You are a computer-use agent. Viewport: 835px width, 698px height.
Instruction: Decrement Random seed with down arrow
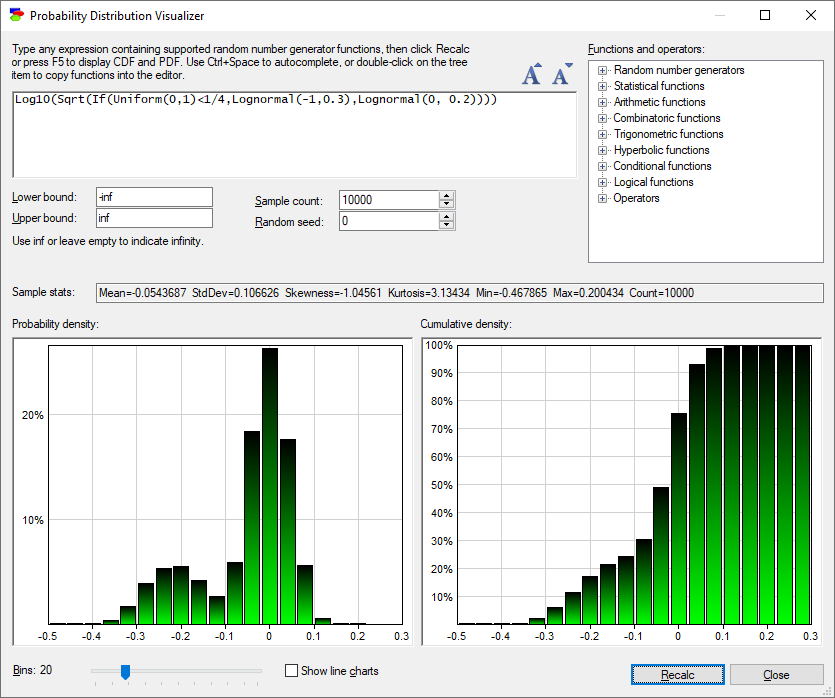pos(447,225)
